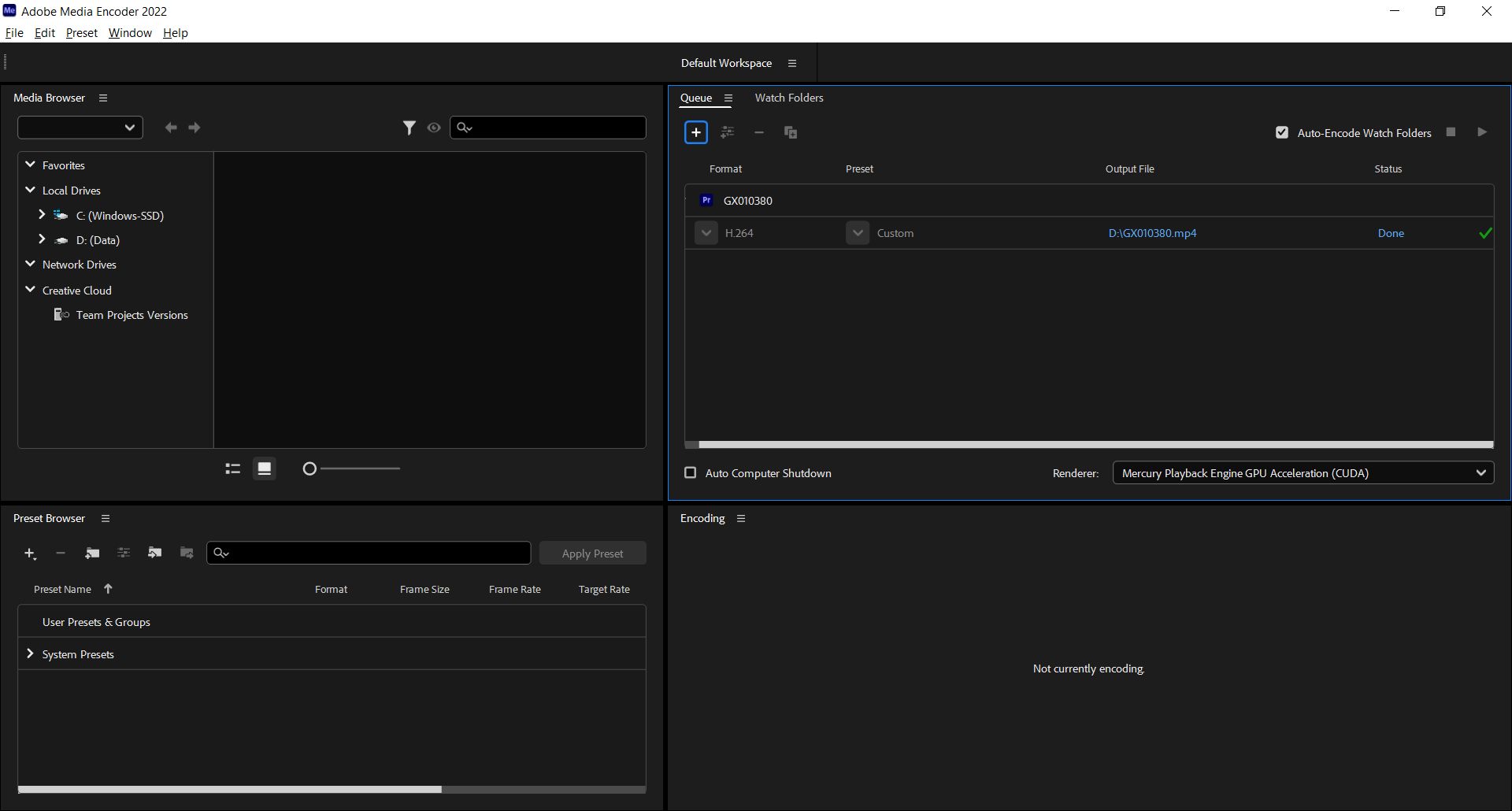Click the Apply Preset button
The width and height of the screenshot is (1512, 811).
pyautogui.click(x=592, y=553)
